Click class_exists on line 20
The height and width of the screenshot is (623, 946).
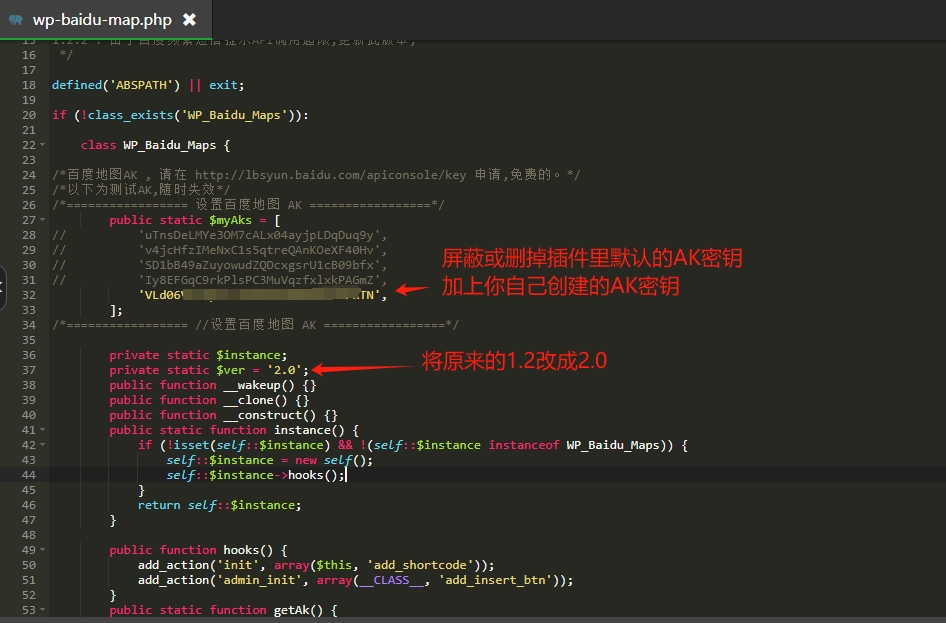coord(130,115)
